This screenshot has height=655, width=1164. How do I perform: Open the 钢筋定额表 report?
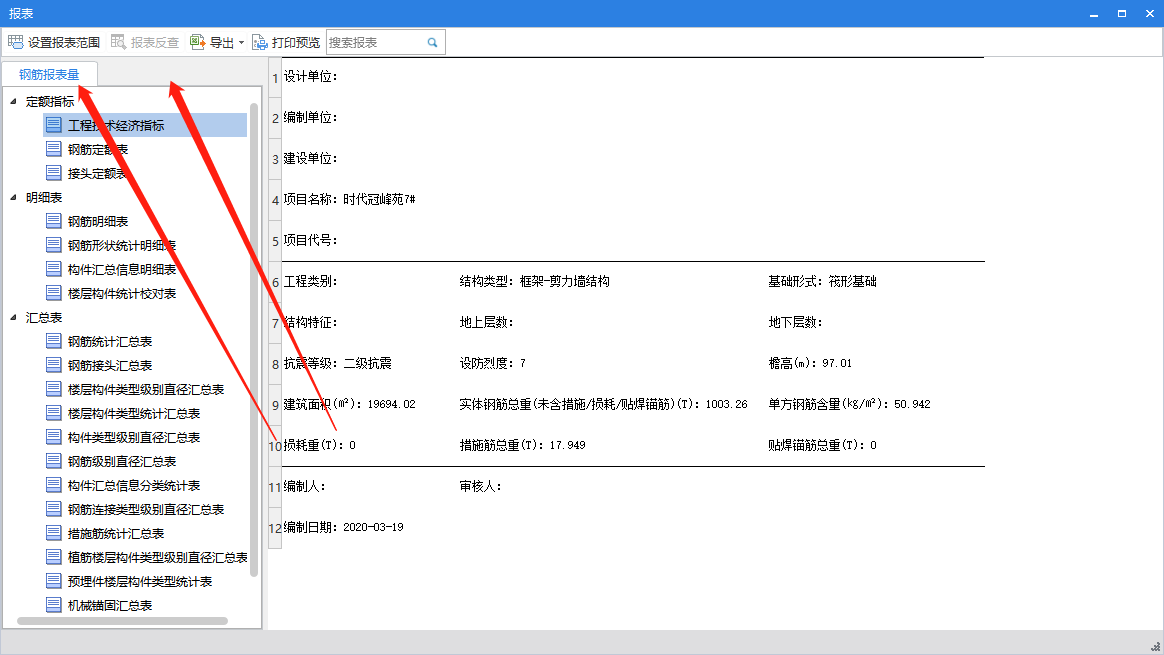point(98,149)
